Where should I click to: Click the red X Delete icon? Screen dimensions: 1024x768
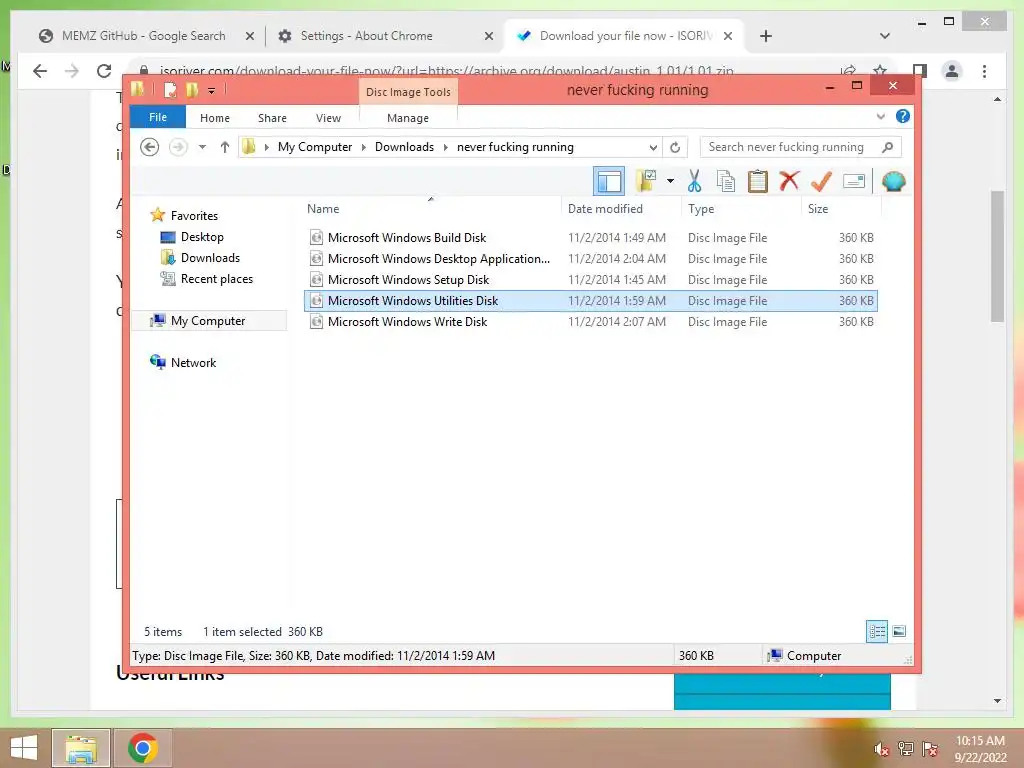789,180
